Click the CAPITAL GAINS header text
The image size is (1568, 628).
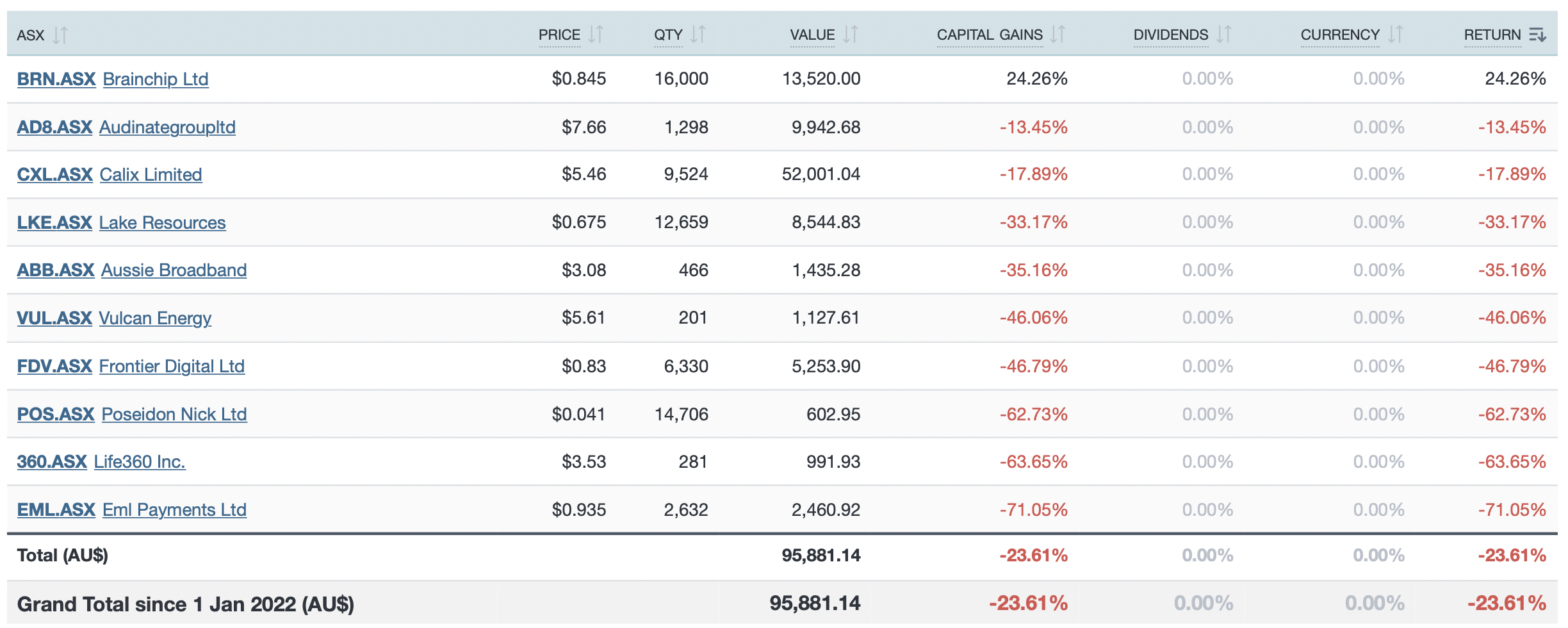tap(989, 35)
